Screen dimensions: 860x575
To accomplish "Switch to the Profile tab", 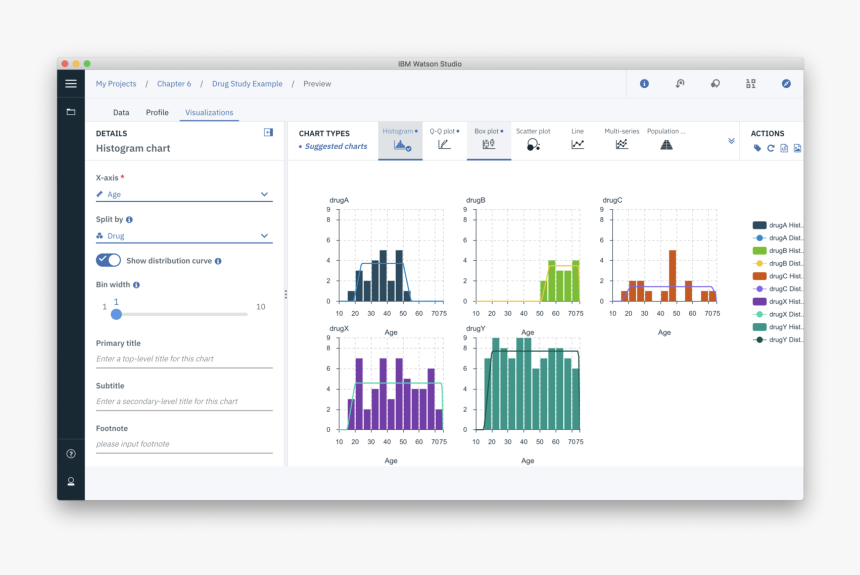I will click(x=157, y=112).
